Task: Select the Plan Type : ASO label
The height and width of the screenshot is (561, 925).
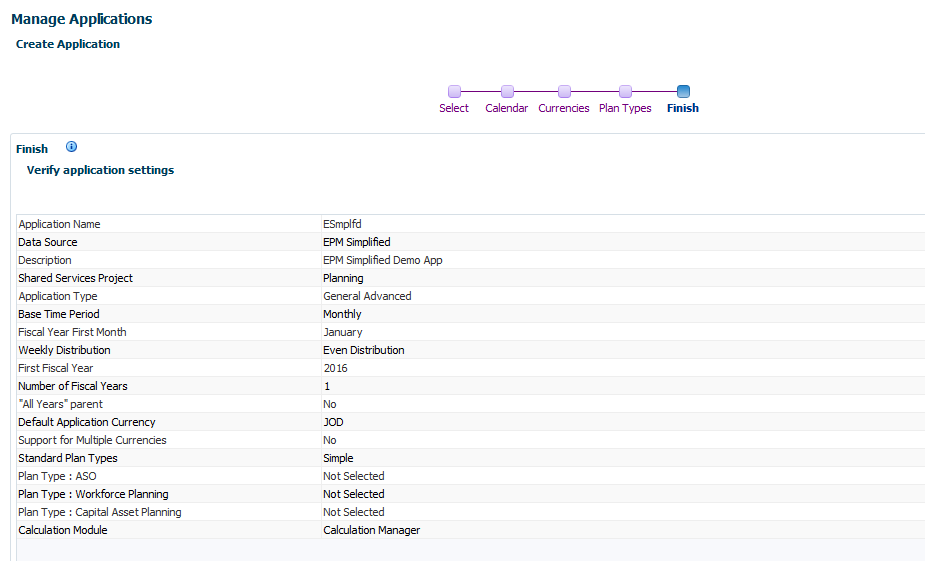Action: pyautogui.click(x=57, y=476)
